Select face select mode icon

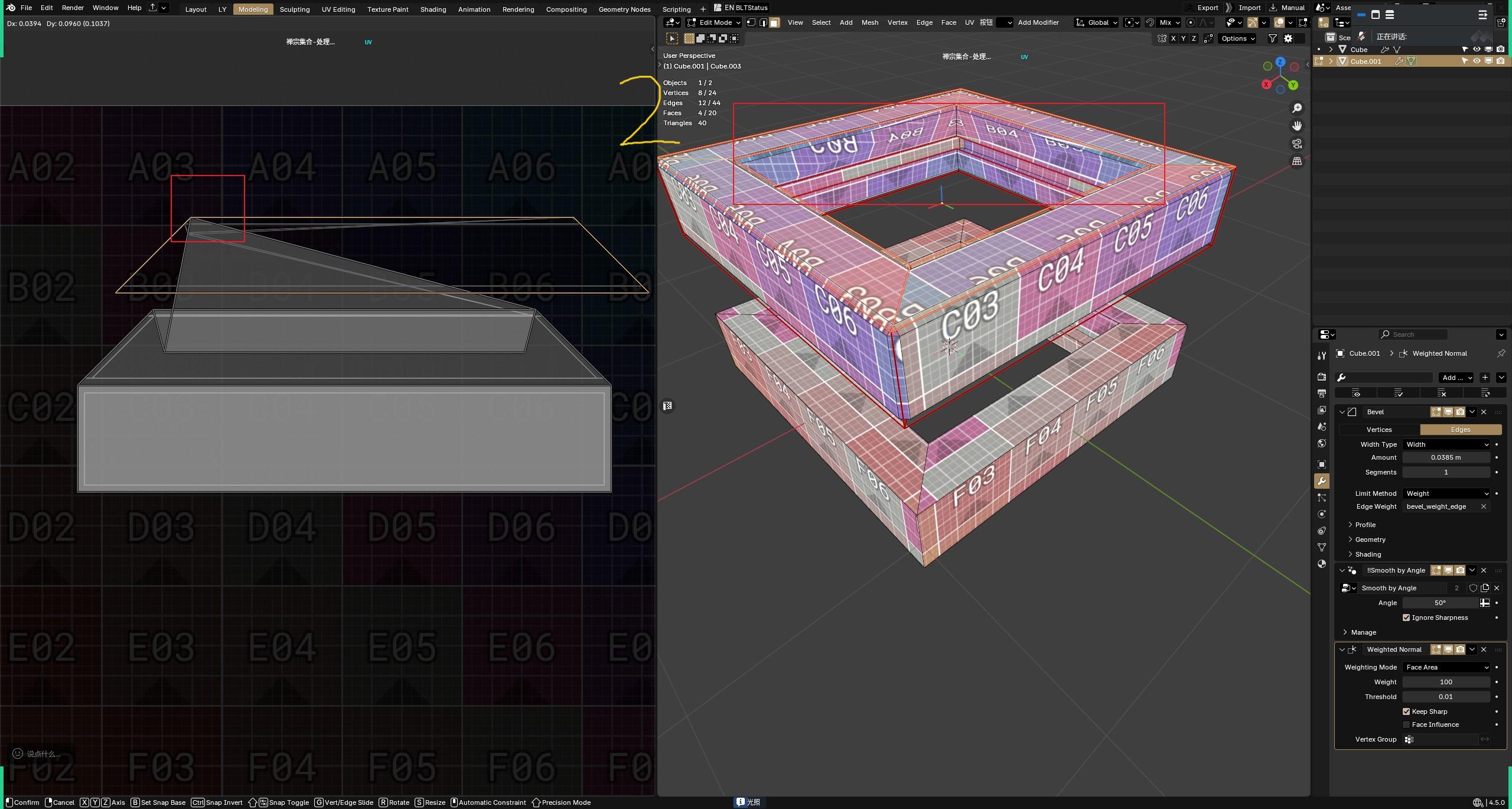pos(774,22)
